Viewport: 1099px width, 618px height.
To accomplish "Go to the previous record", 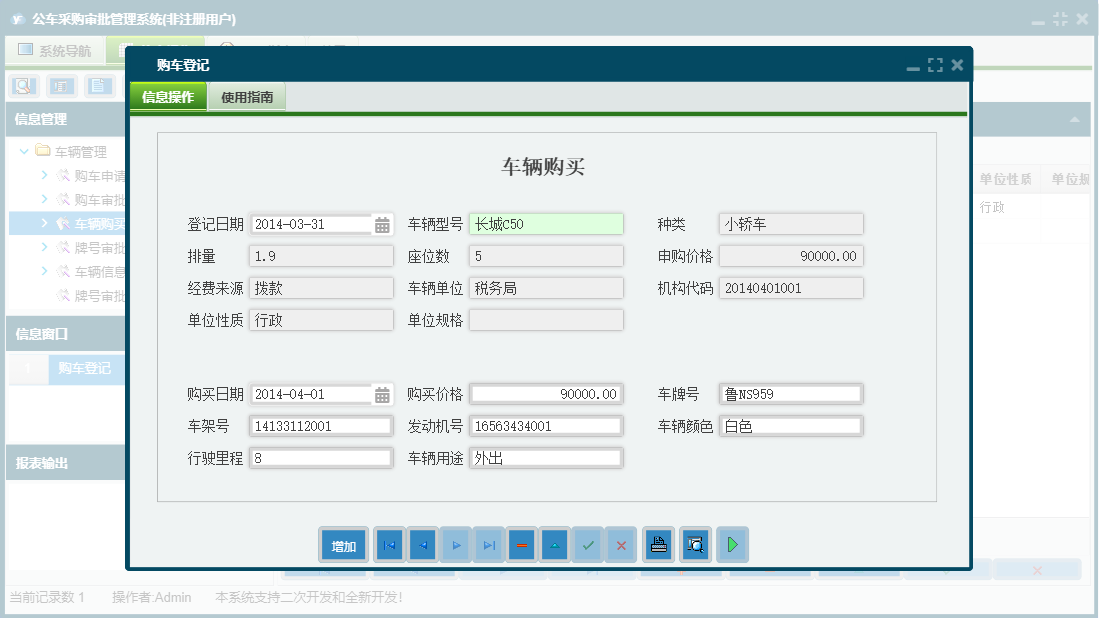I will (423, 546).
